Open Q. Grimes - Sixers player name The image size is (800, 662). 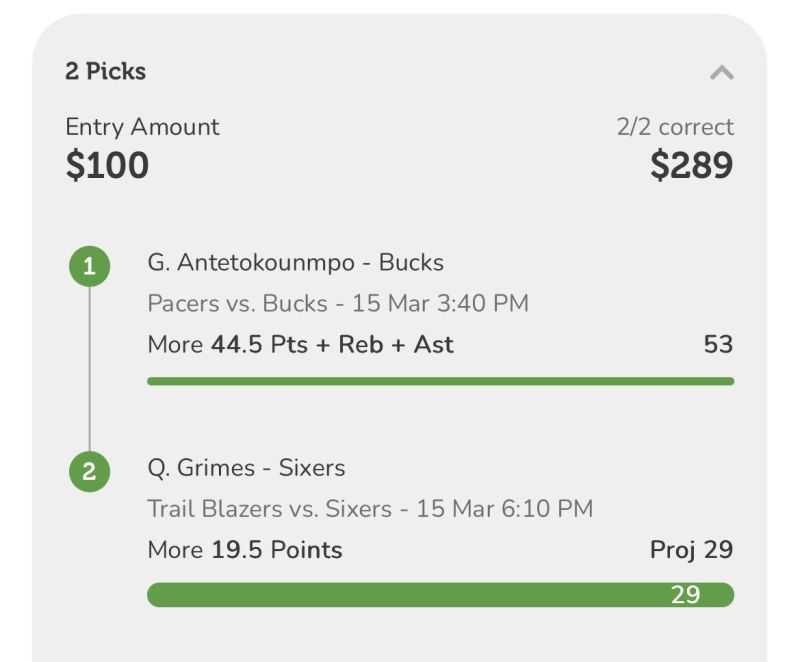pos(246,468)
